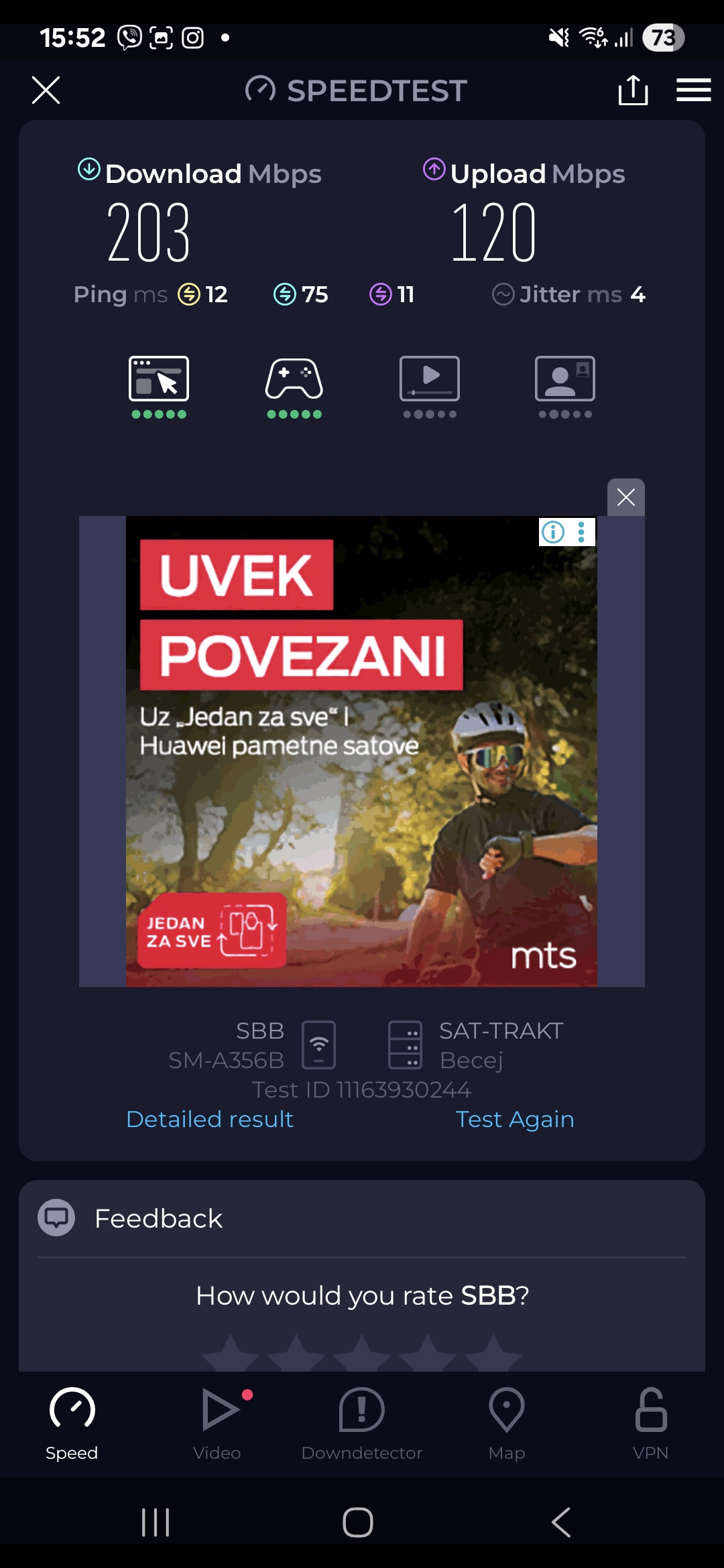724x1568 pixels.
Task: Tap the gaming controller quality icon
Action: (x=294, y=379)
